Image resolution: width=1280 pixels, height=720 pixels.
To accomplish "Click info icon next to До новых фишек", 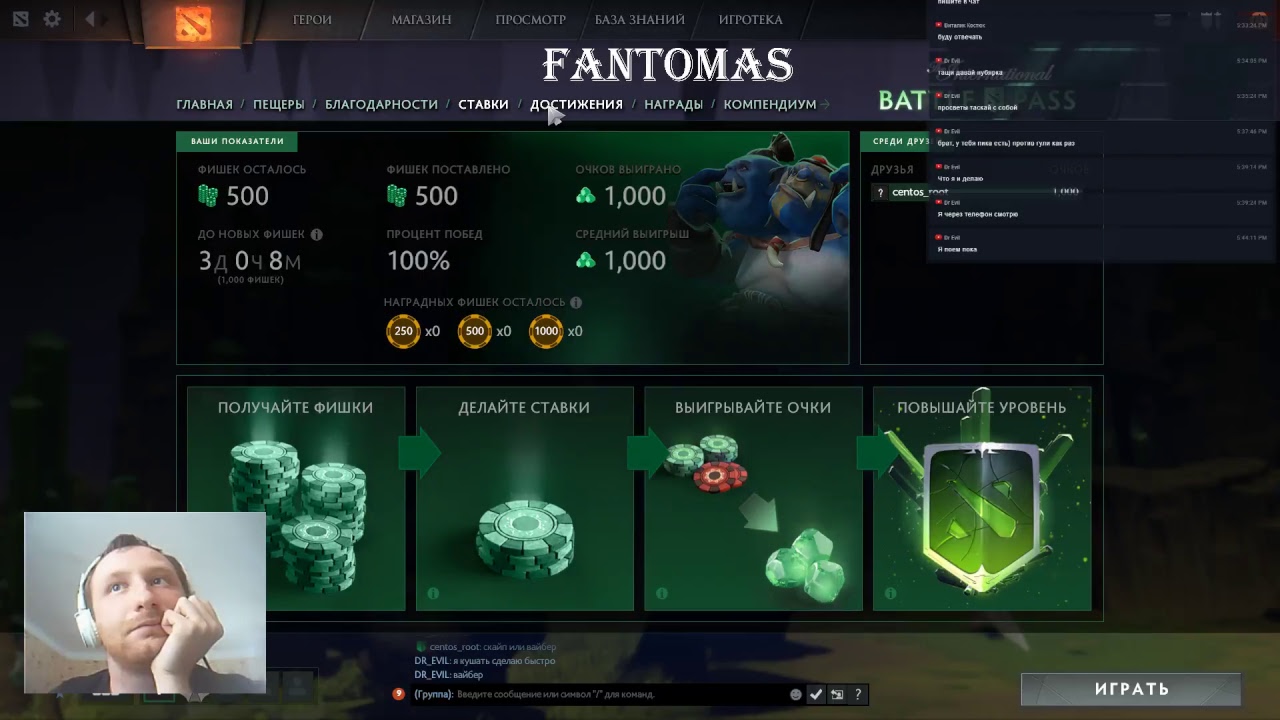I will 317,234.
